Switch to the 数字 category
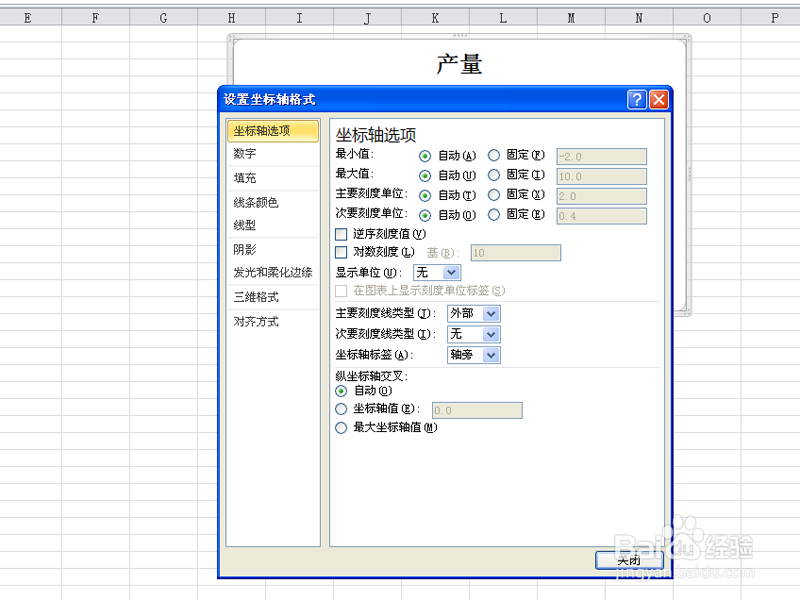Image resolution: width=800 pixels, height=600 pixels. (x=273, y=154)
